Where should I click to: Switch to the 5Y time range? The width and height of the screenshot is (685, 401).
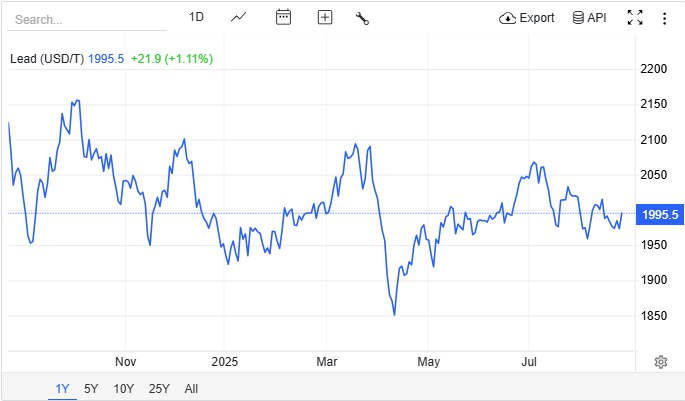tap(91, 389)
